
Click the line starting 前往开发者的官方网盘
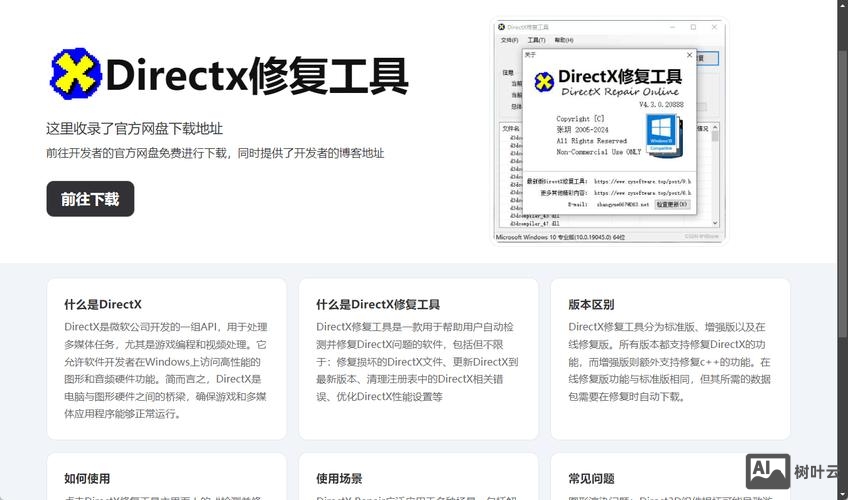215,154
